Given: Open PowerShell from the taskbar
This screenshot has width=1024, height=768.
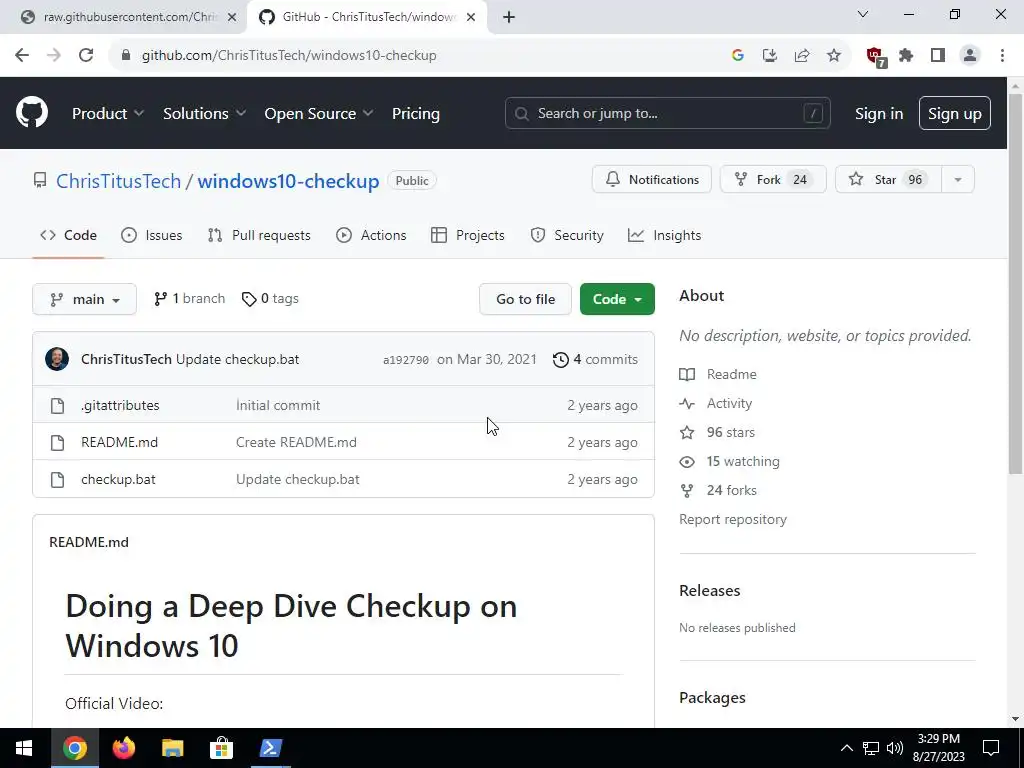Looking at the screenshot, I should (x=270, y=748).
